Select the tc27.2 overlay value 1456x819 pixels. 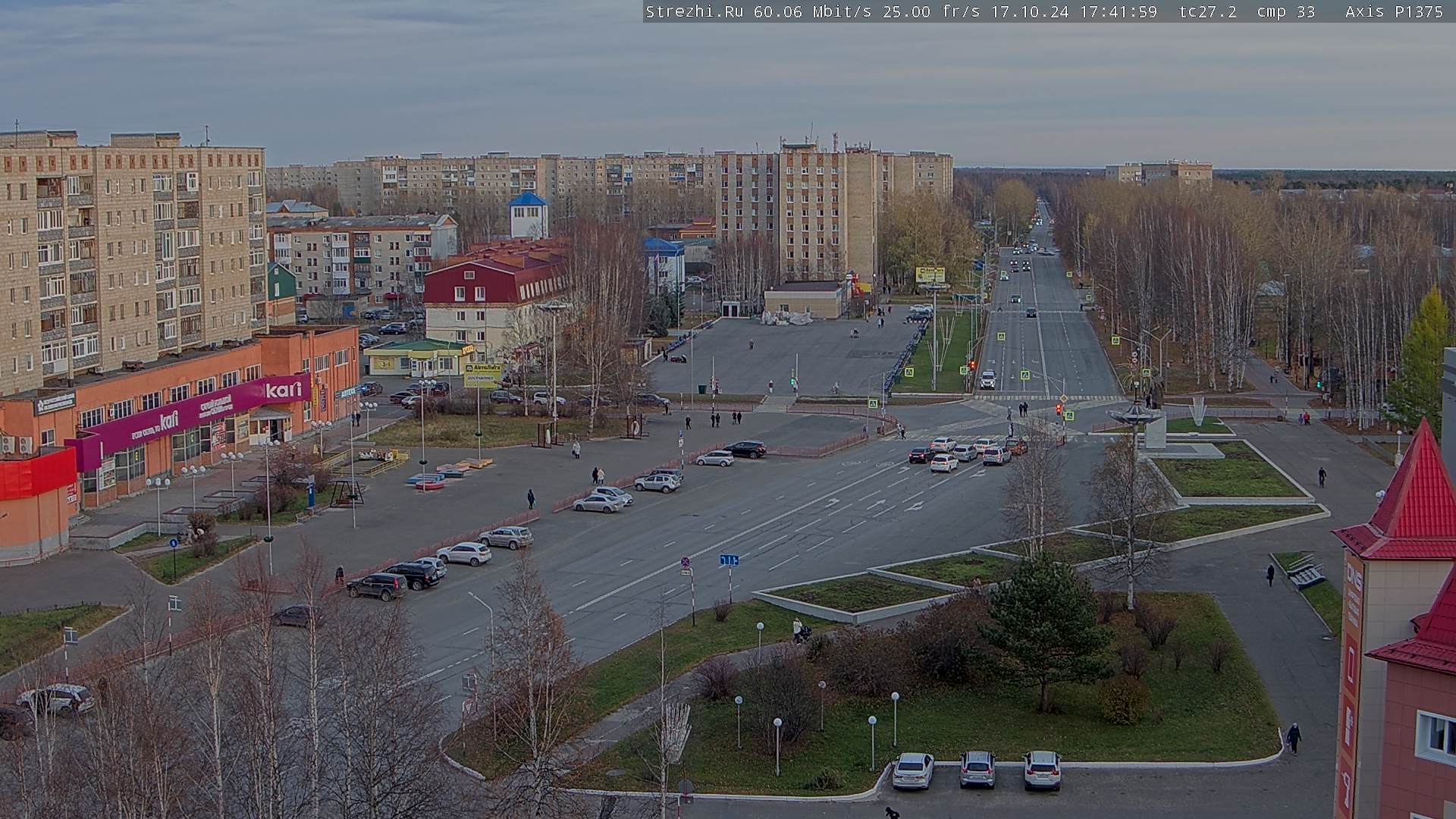tap(1208, 11)
